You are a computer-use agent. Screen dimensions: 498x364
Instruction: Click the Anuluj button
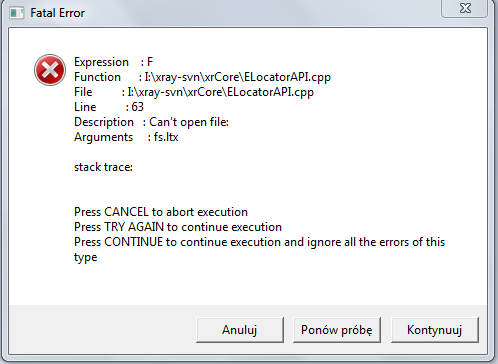[x=240, y=330]
